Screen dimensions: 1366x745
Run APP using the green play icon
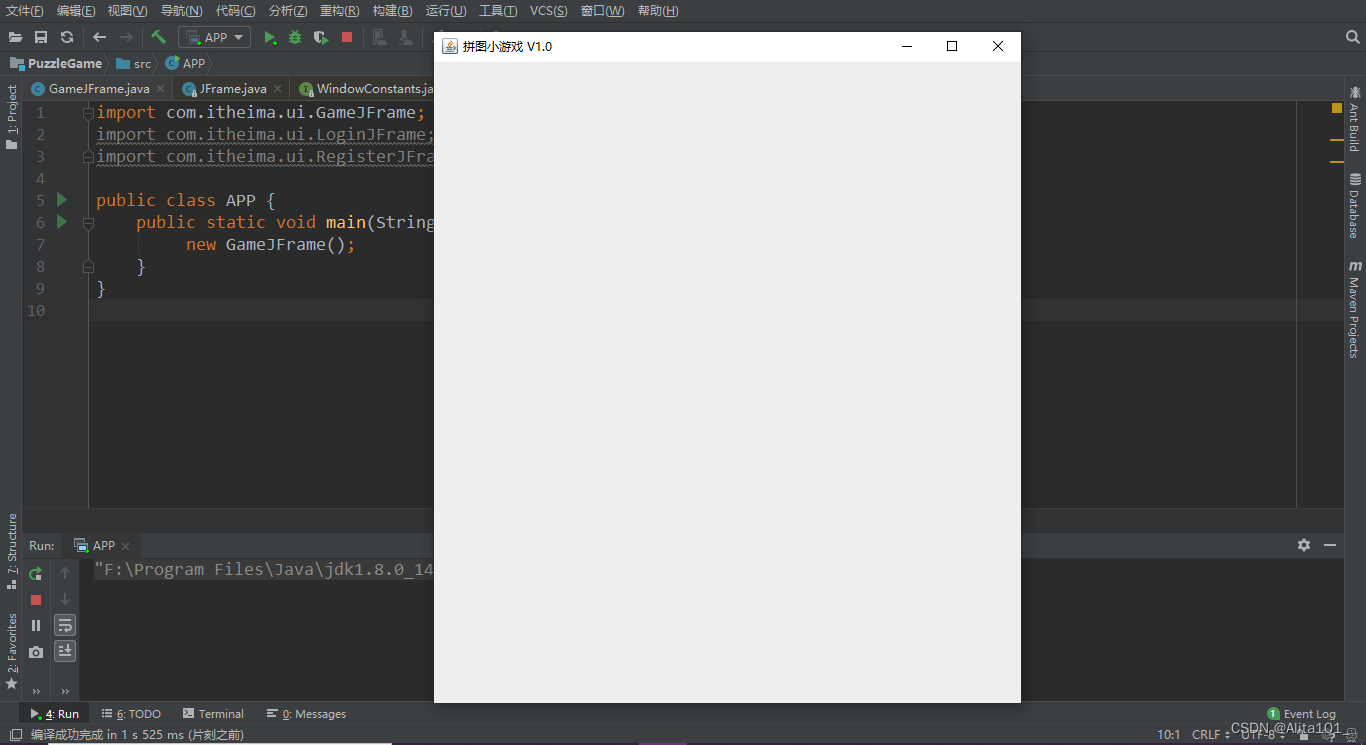pyautogui.click(x=270, y=37)
